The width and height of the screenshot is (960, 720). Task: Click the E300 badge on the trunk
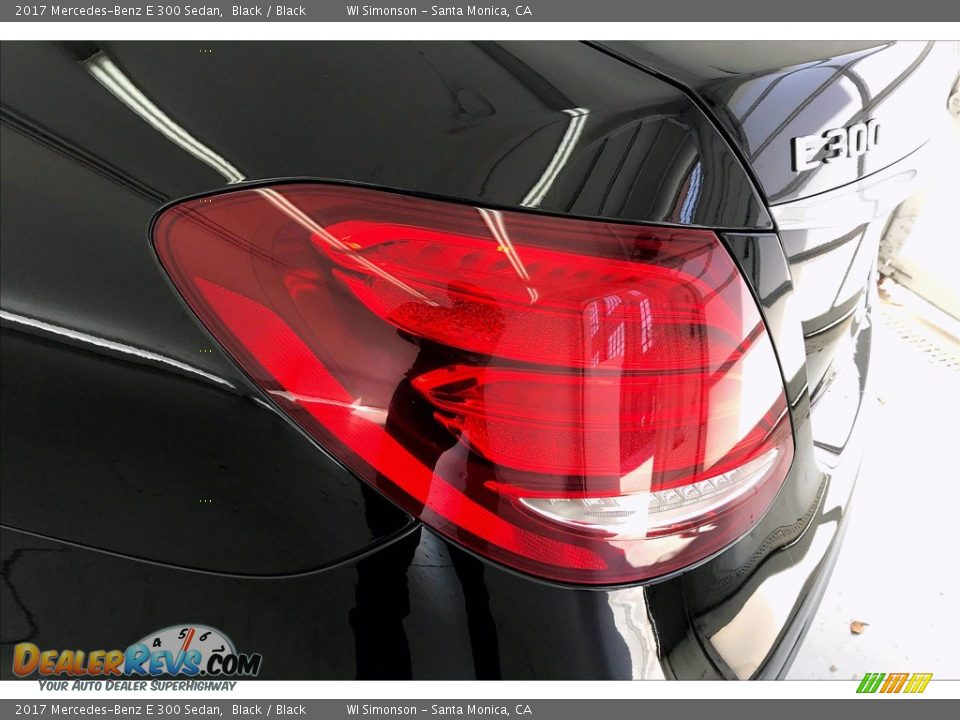click(835, 145)
